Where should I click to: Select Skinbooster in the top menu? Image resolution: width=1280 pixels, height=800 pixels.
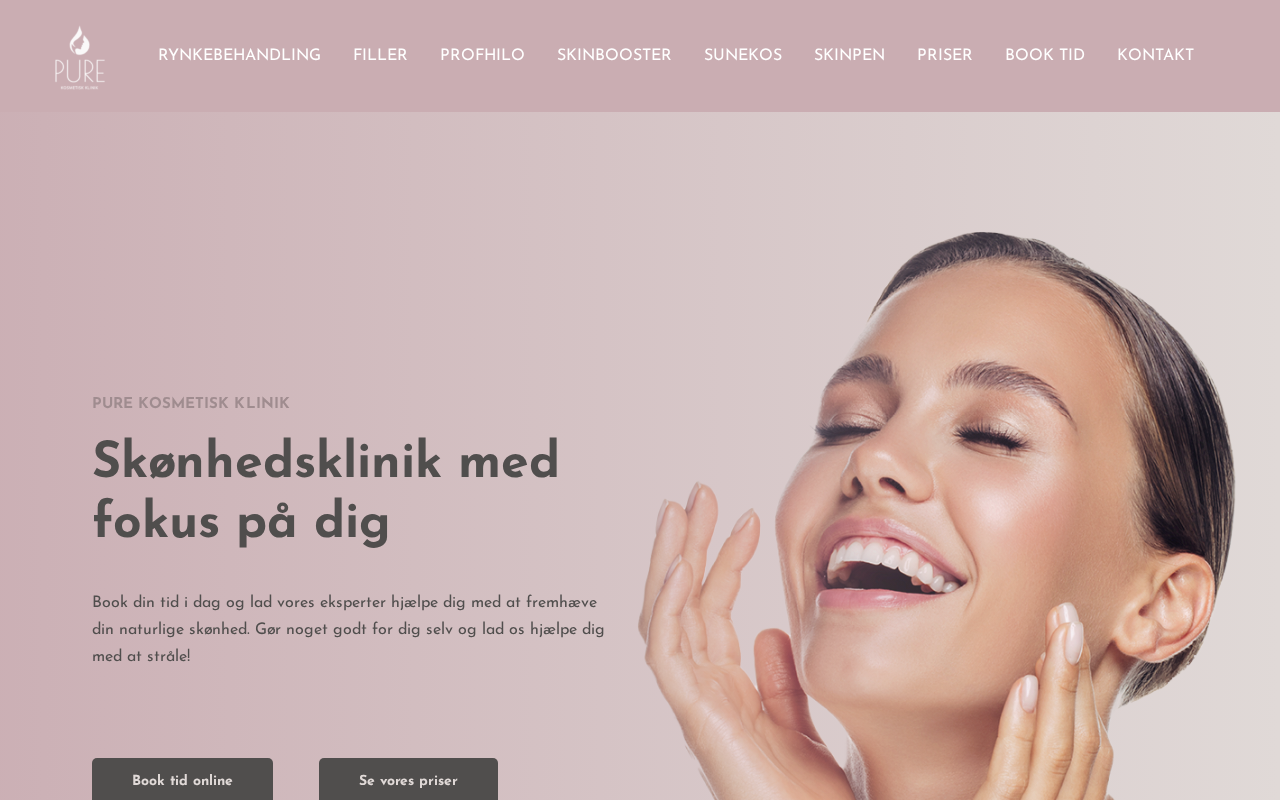point(614,56)
